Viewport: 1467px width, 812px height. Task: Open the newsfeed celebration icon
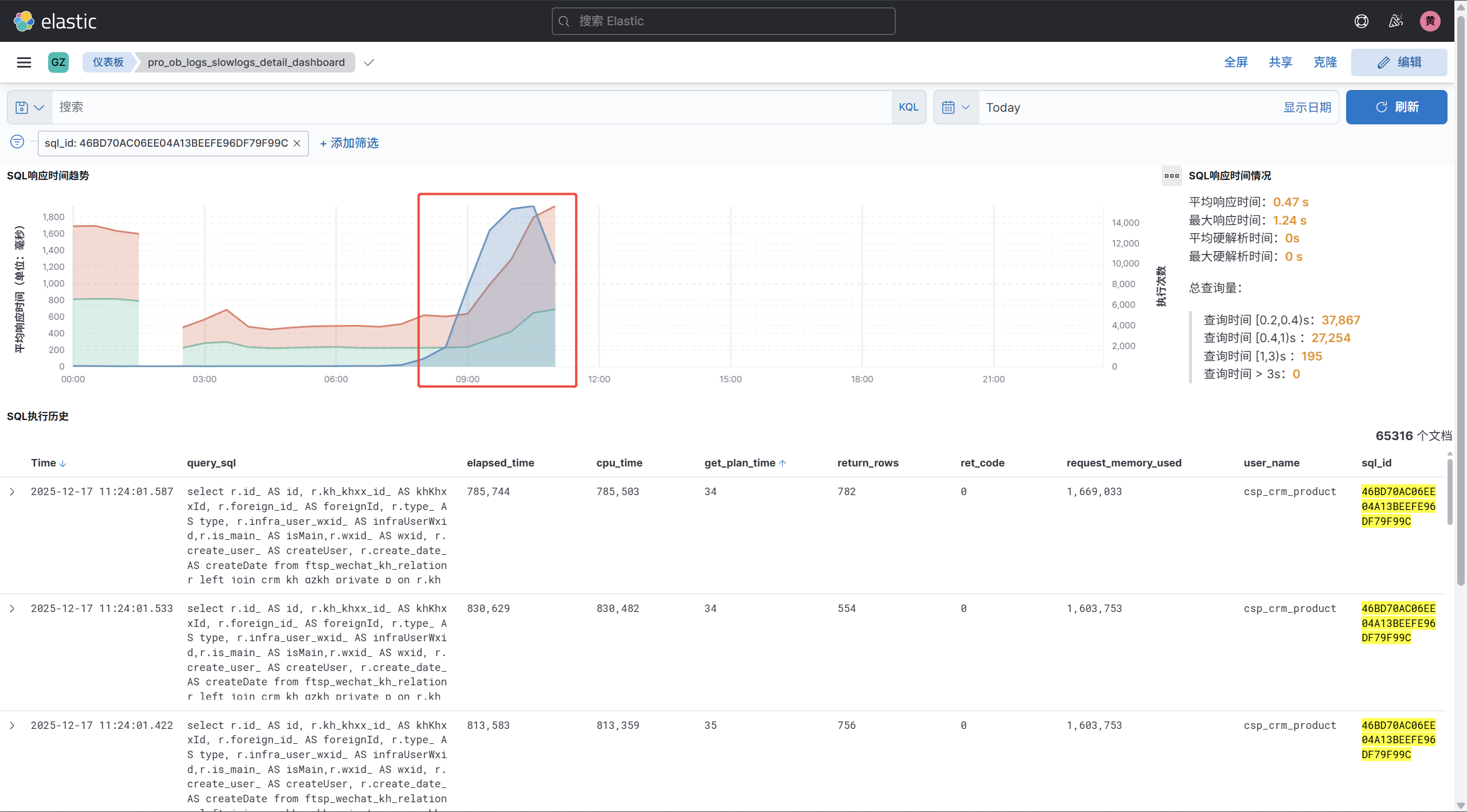tap(1395, 21)
